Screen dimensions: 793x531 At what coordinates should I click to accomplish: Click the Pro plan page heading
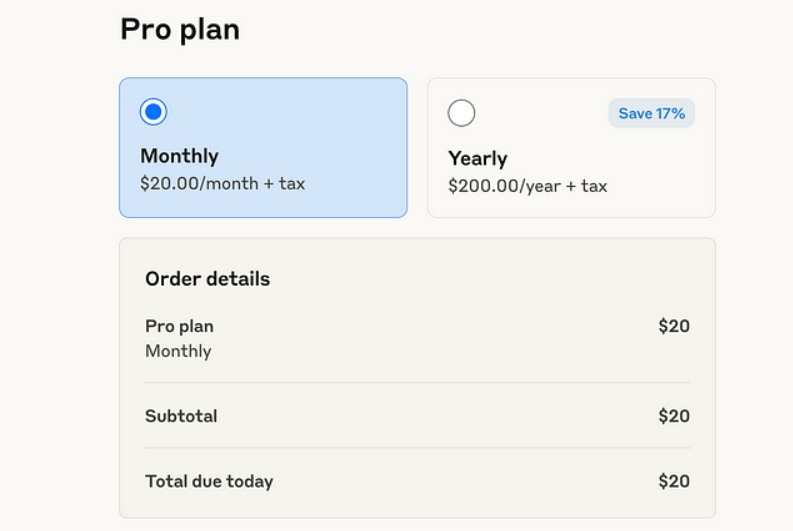[180, 29]
